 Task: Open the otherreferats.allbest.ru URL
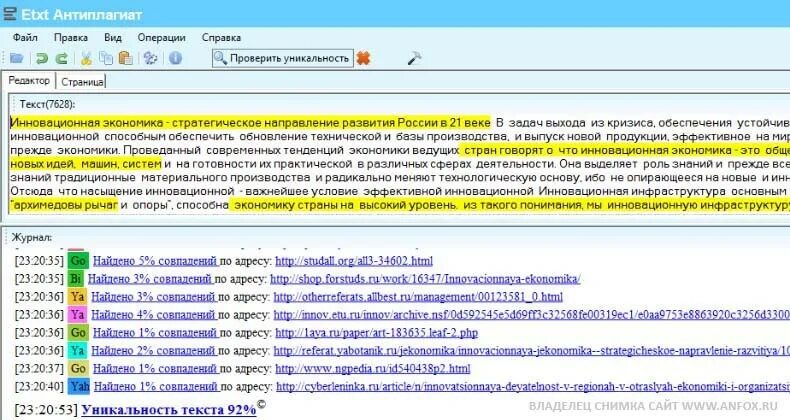(418, 297)
